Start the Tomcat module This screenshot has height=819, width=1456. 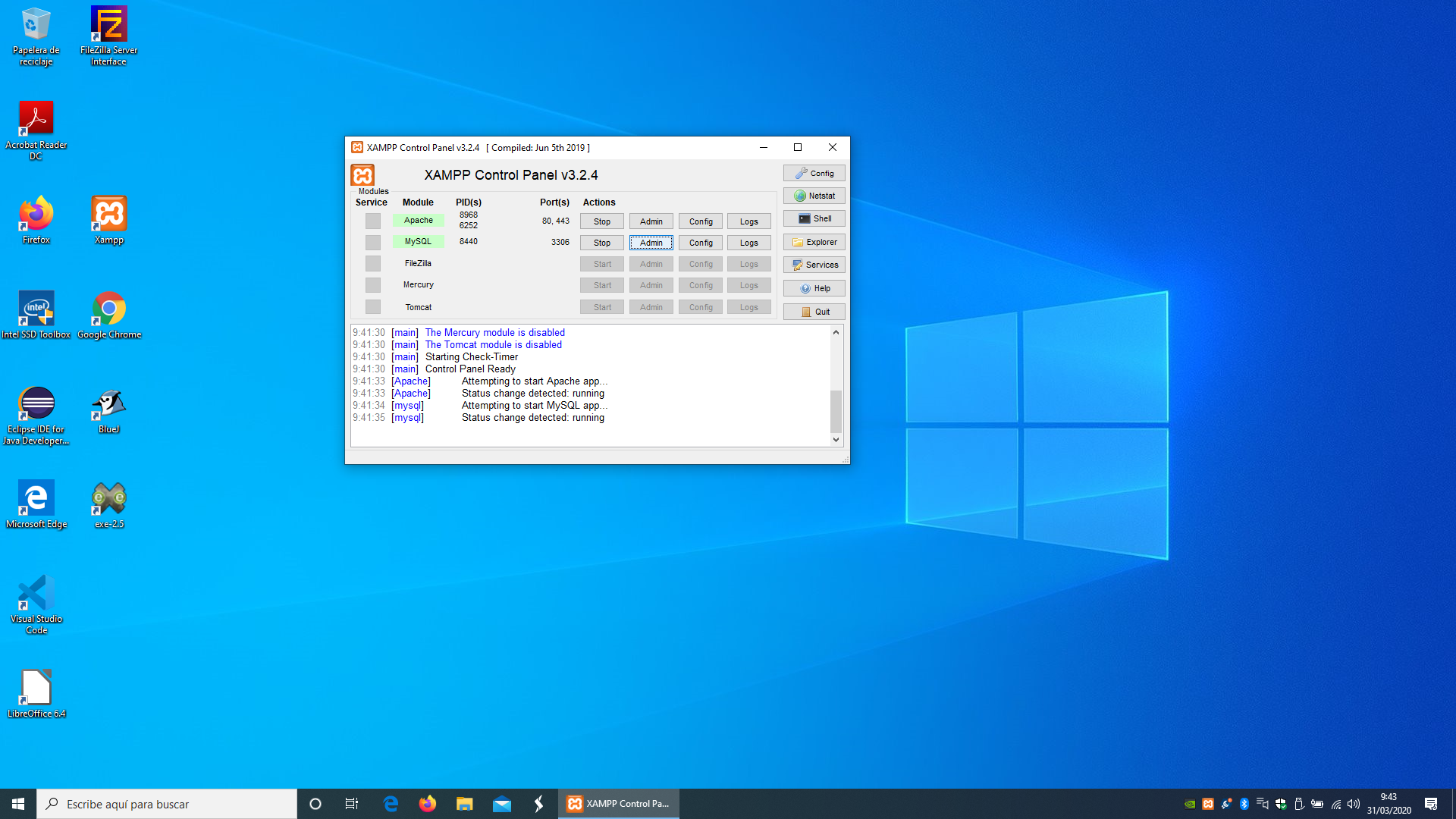point(602,307)
